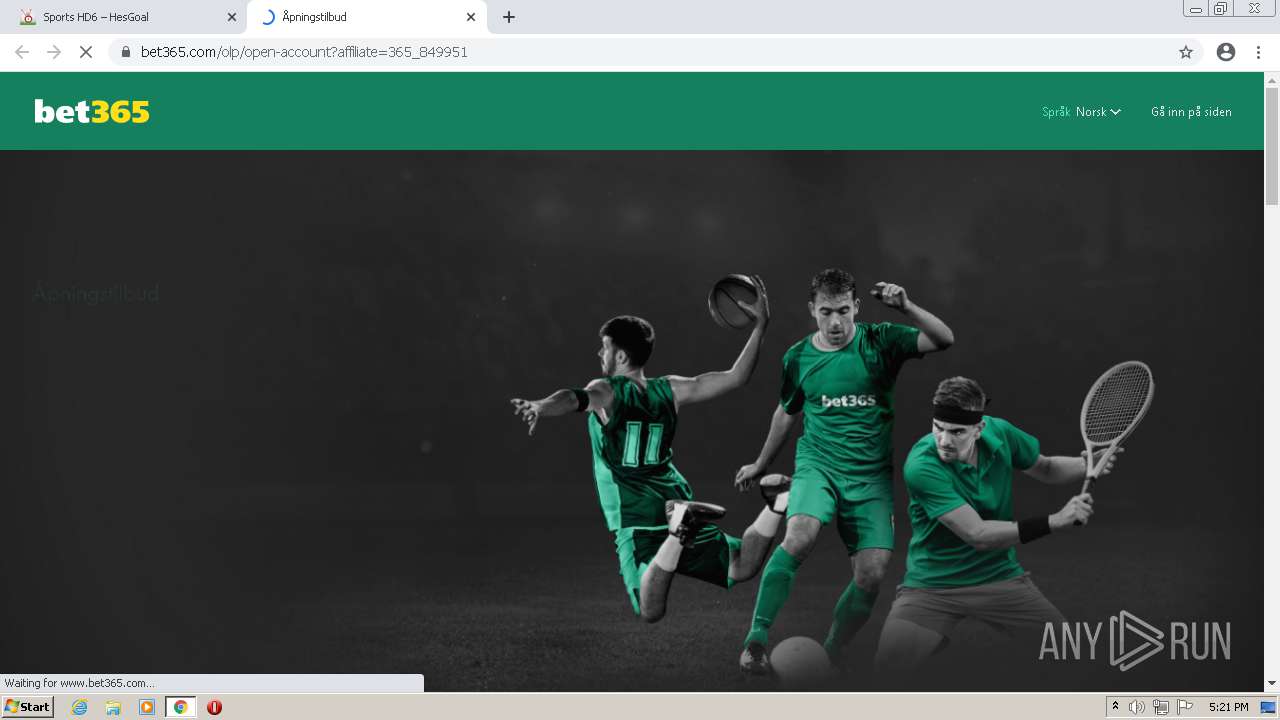
Task: Click the vertical scrollbar thumb
Action: pos(1272,146)
